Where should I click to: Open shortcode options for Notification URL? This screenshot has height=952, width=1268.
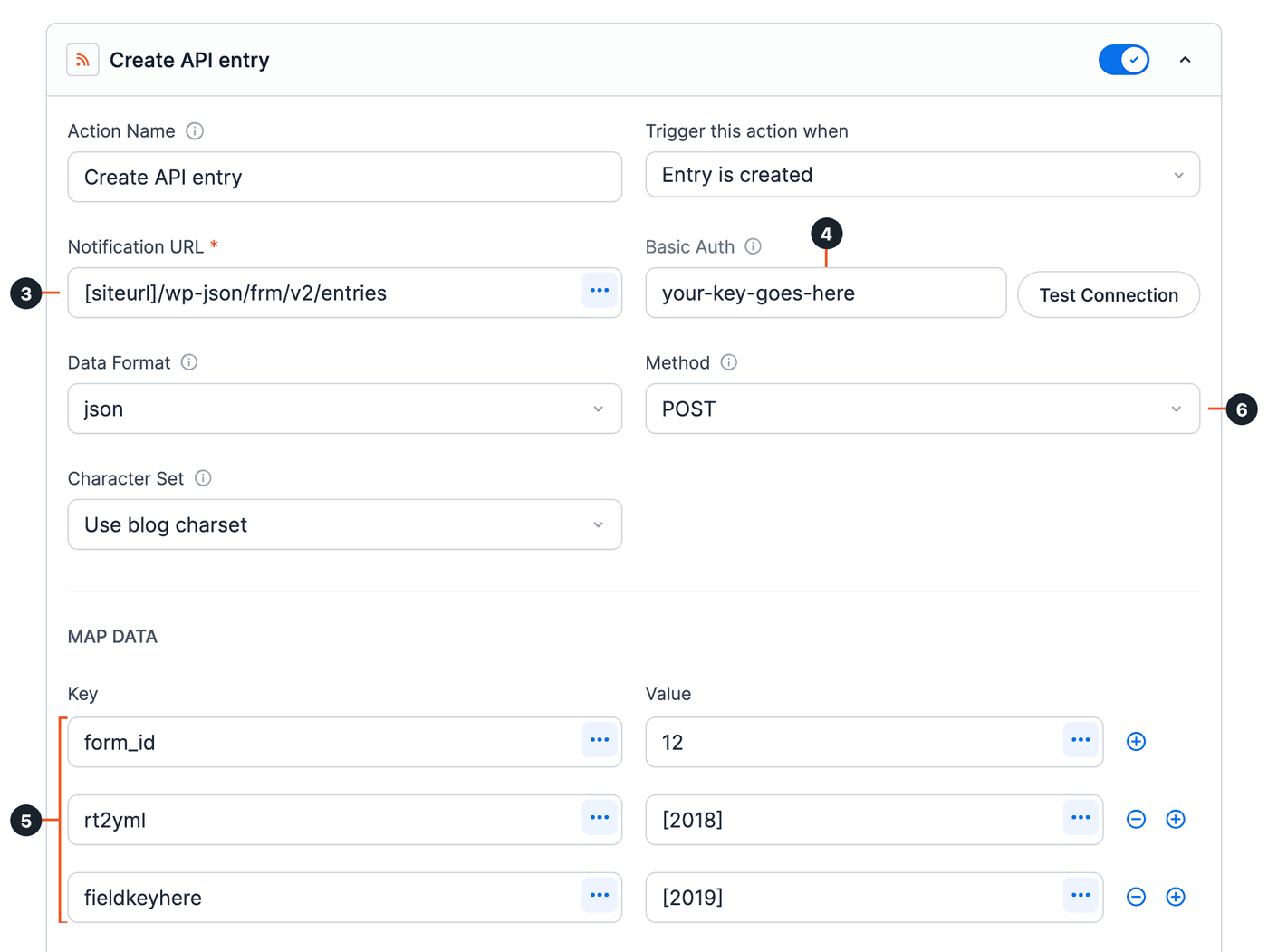coord(600,291)
